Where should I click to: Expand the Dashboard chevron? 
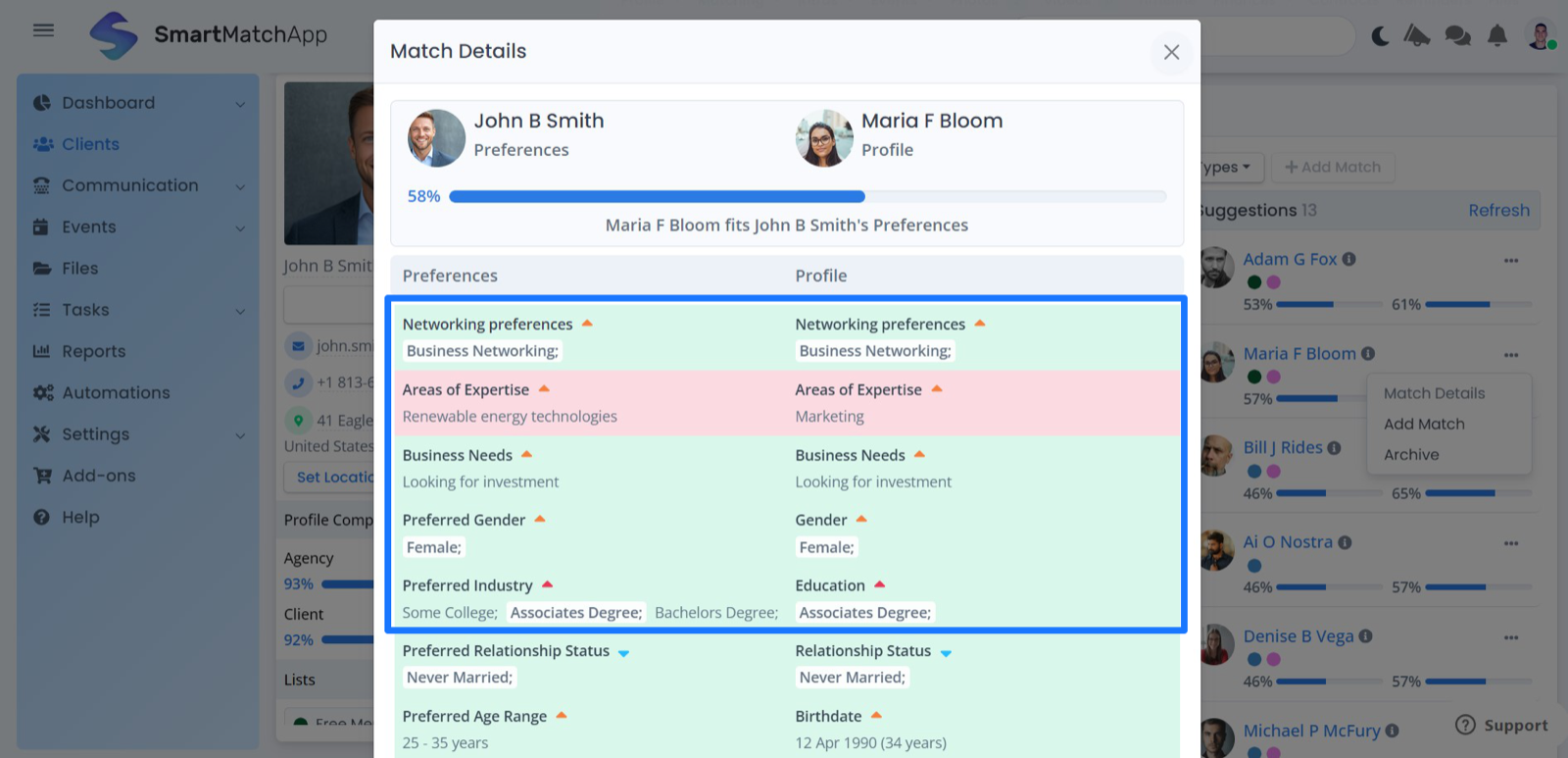240,104
